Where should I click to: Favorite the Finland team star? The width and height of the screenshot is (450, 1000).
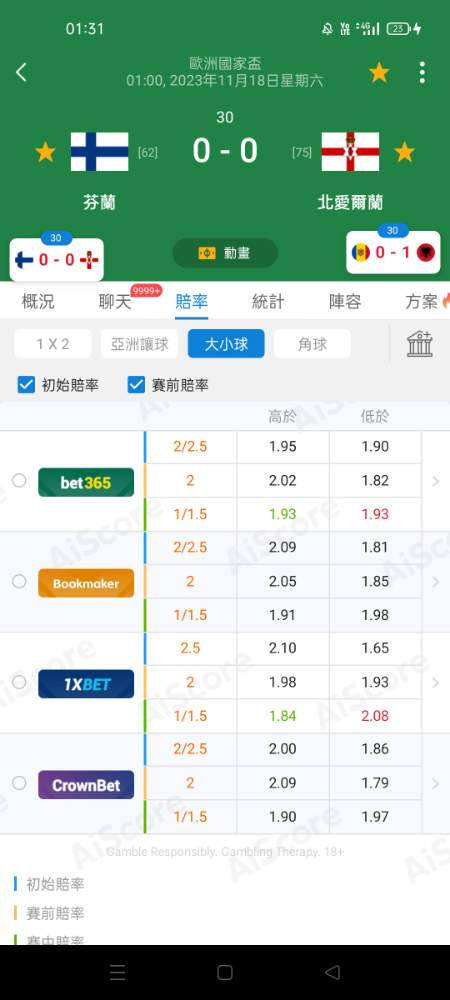tap(45, 152)
